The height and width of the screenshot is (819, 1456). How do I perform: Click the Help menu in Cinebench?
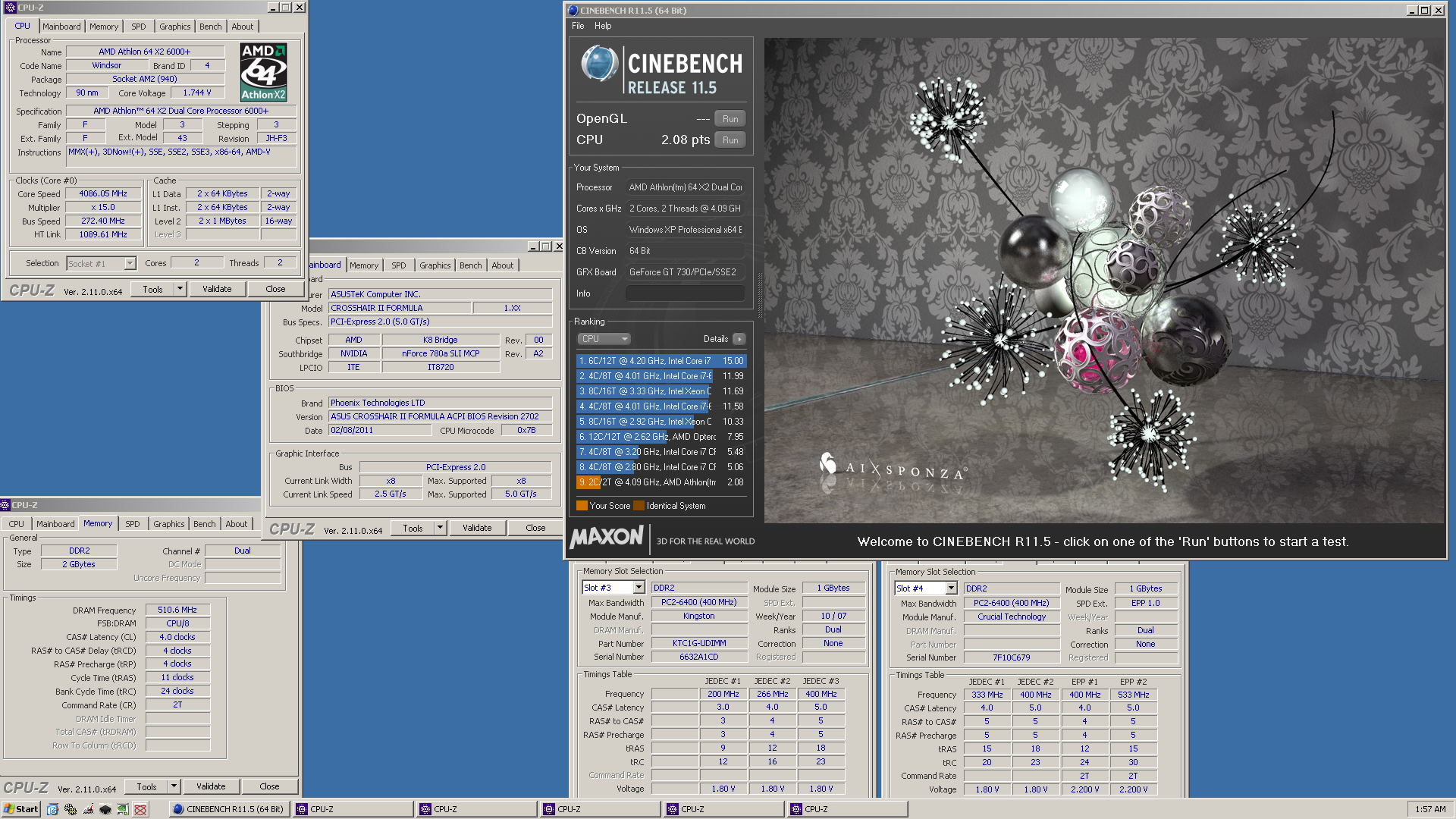(x=602, y=25)
